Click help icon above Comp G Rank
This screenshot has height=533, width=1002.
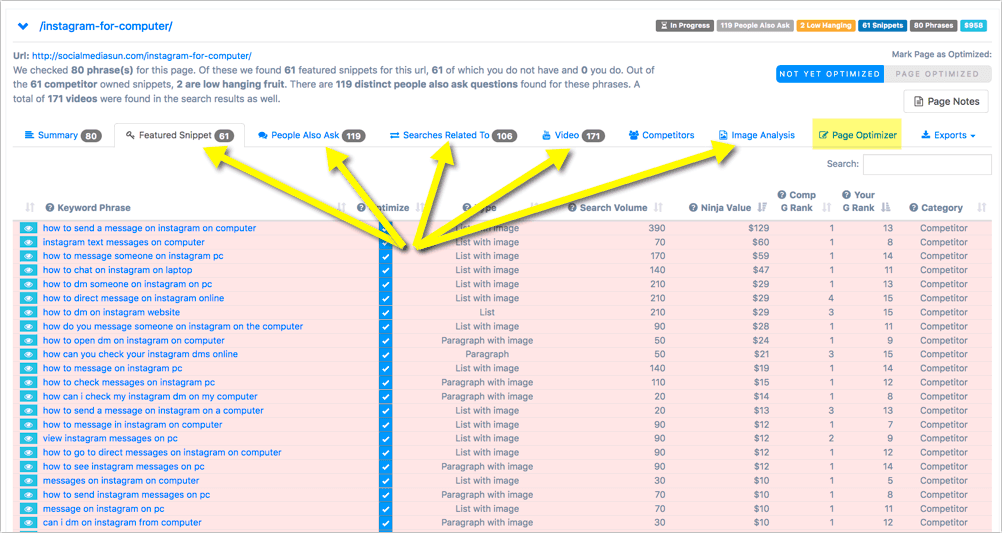pyautogui.click(x=781, y=195)
